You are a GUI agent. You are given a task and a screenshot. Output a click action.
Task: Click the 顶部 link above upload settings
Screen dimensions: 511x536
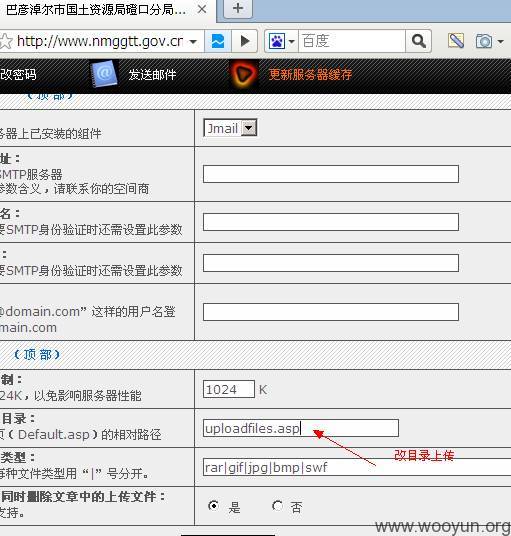[37, 354]
